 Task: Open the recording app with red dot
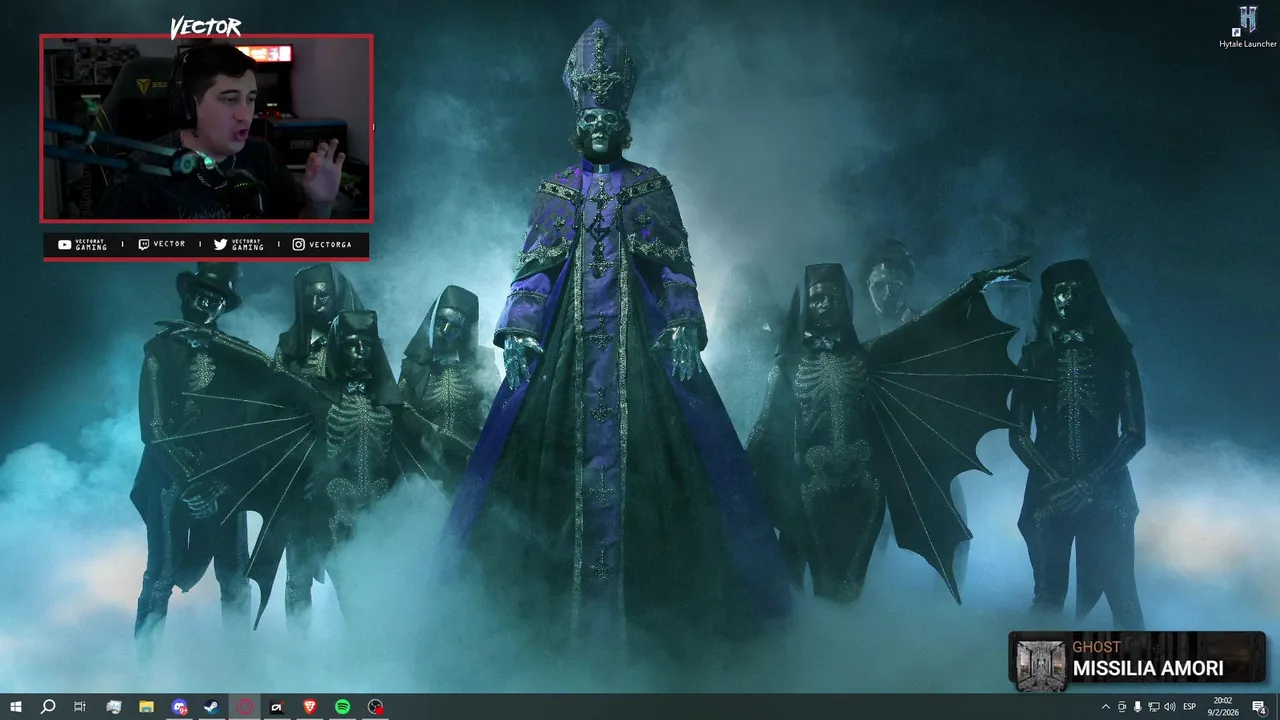376,707
